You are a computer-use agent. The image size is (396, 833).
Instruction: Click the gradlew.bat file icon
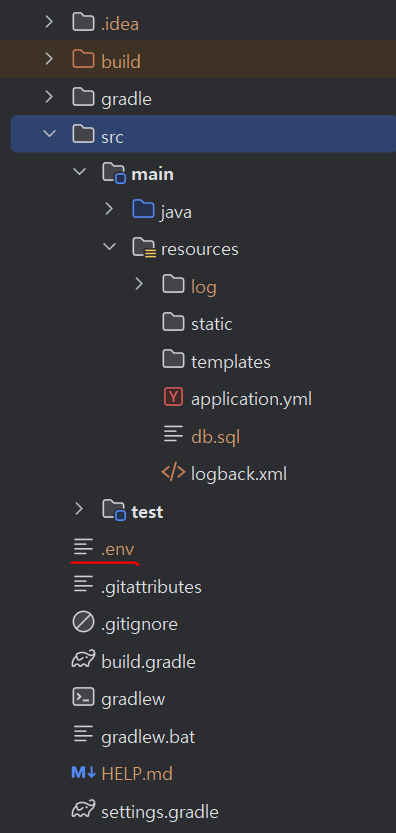83,735
